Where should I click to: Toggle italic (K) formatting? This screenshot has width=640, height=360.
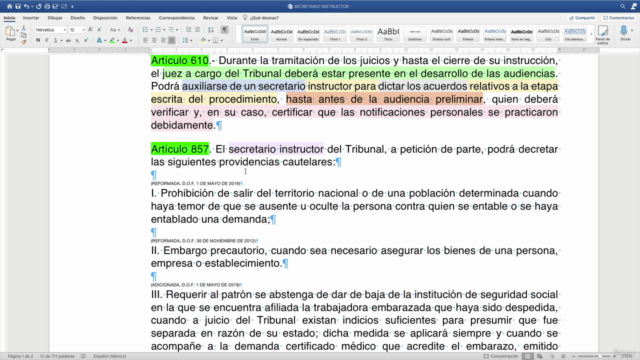[x=47, y=40]
